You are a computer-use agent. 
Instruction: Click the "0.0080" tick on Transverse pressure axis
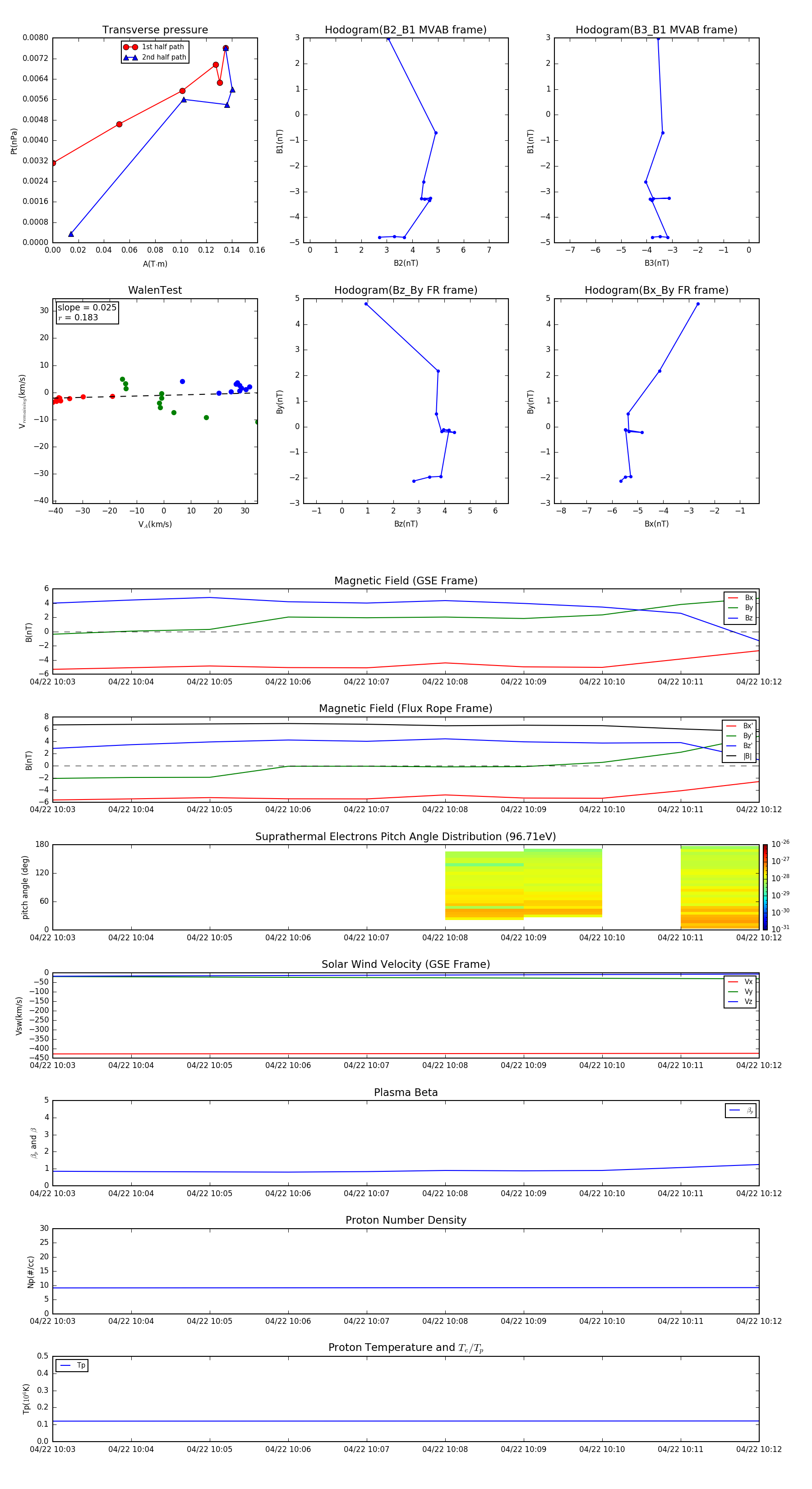pyautogui.click(x=35, y=37)
